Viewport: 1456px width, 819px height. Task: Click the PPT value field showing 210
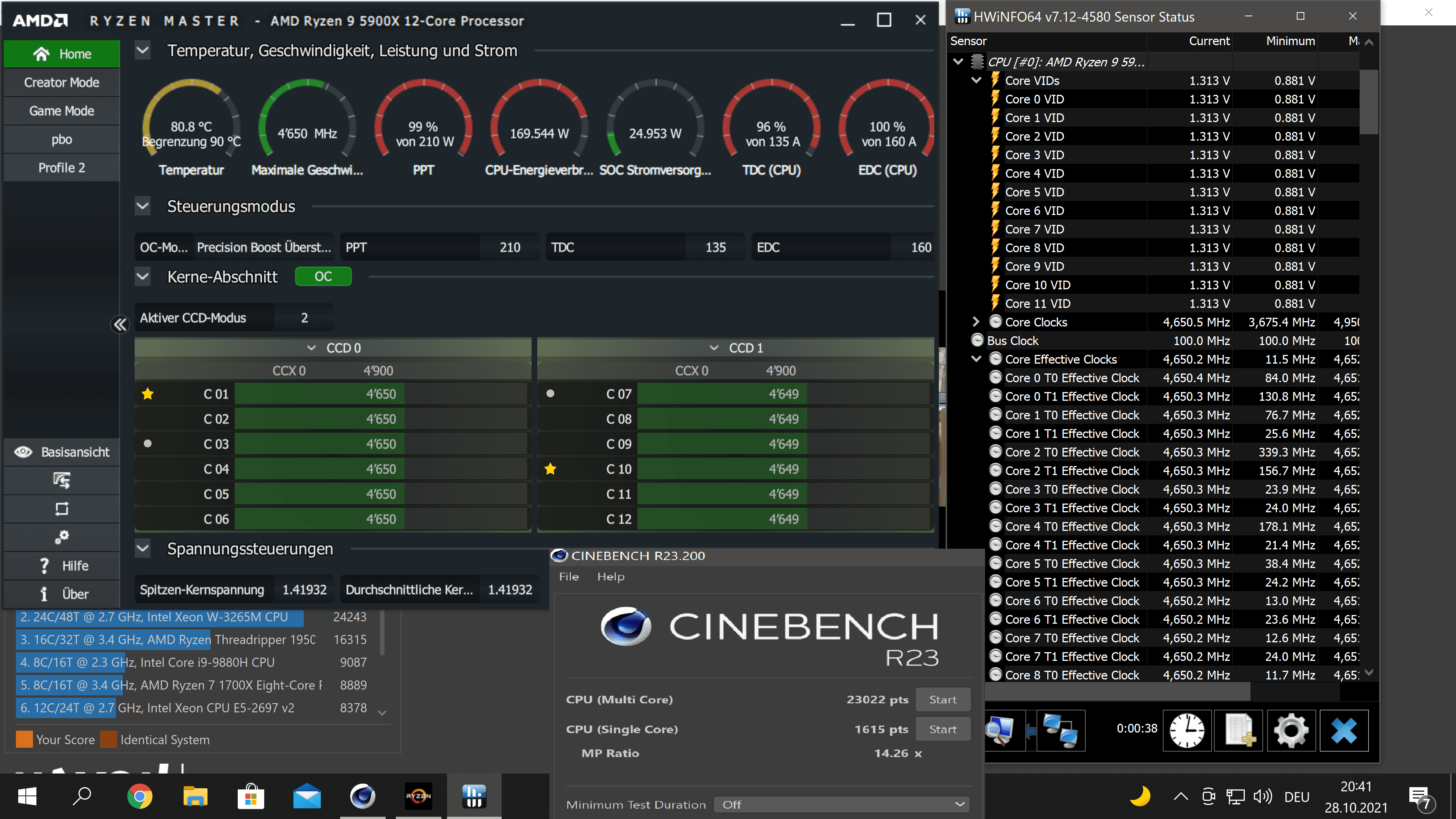point(509,248)
